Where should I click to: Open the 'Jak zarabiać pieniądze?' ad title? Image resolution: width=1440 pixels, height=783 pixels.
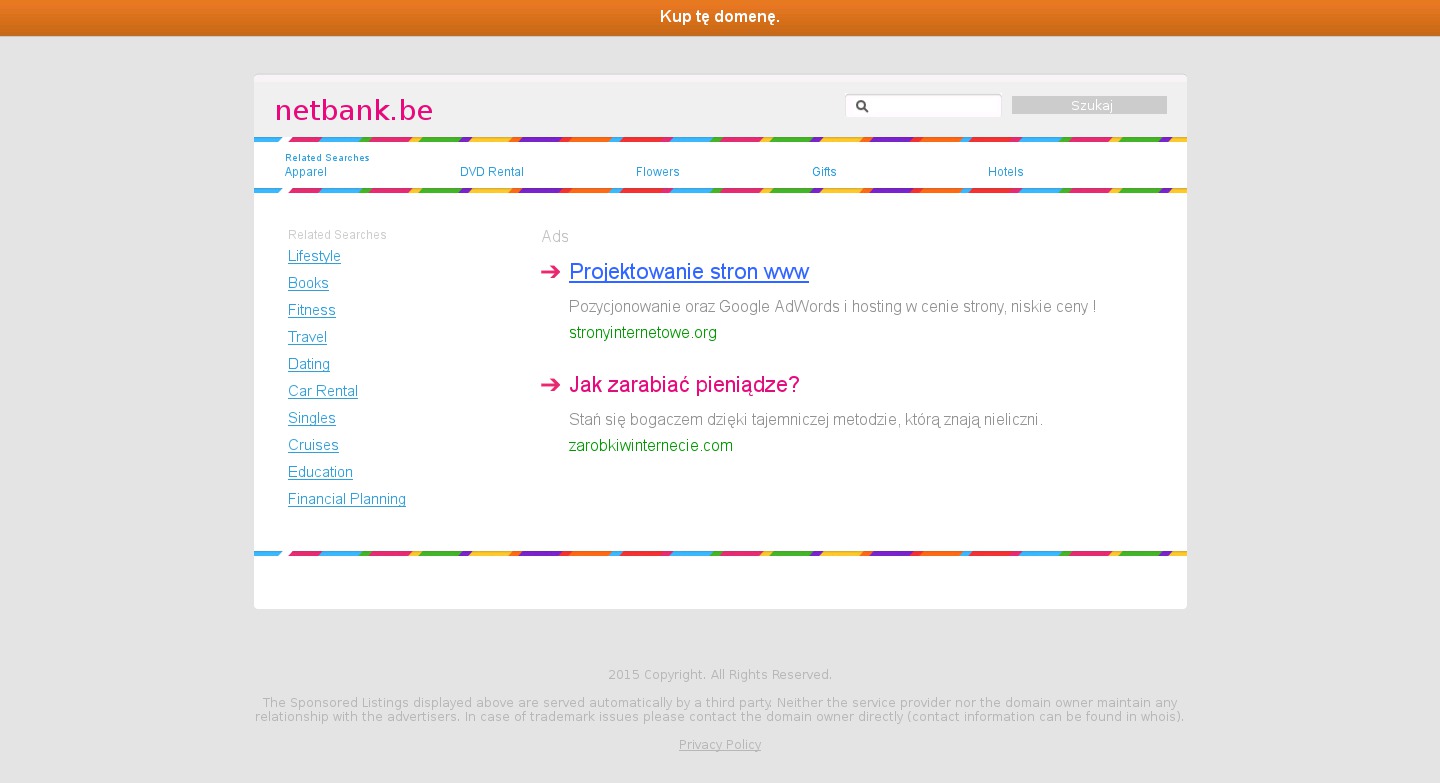(x=684, y=385)
